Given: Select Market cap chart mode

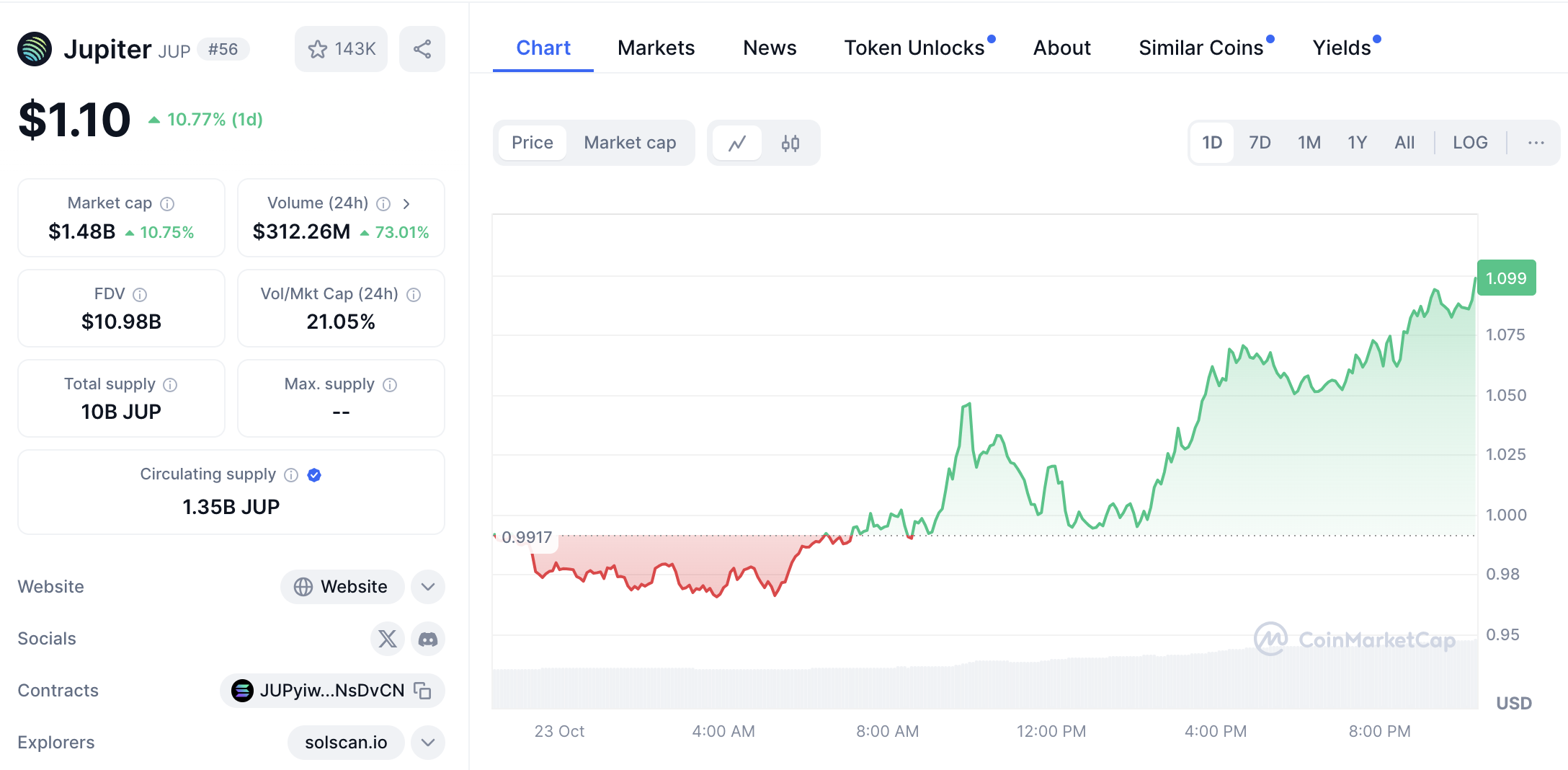Looking at the screenshot, I should coord(630,143).
